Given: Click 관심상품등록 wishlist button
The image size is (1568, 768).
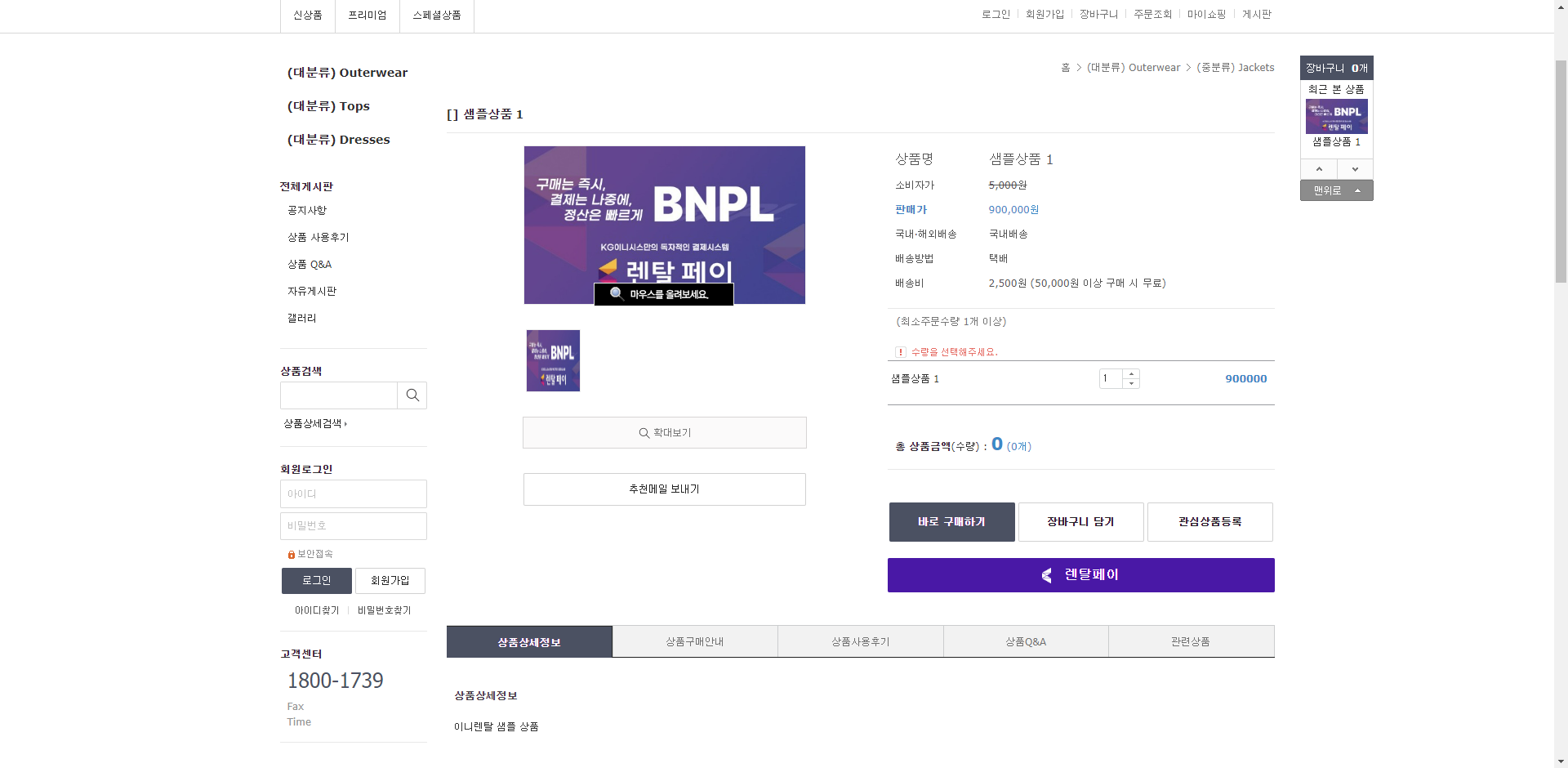Looking at the screenshot, I should pyautogui.click(x=1210, y=522).
